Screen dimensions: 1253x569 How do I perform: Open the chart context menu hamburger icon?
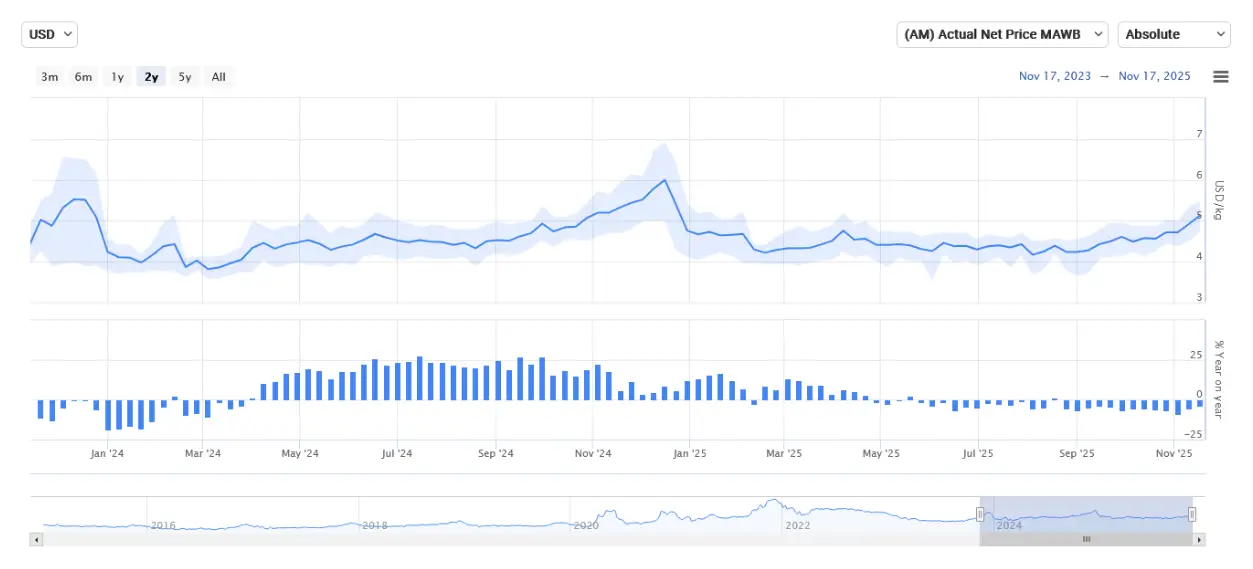[x=1220, y=77]
